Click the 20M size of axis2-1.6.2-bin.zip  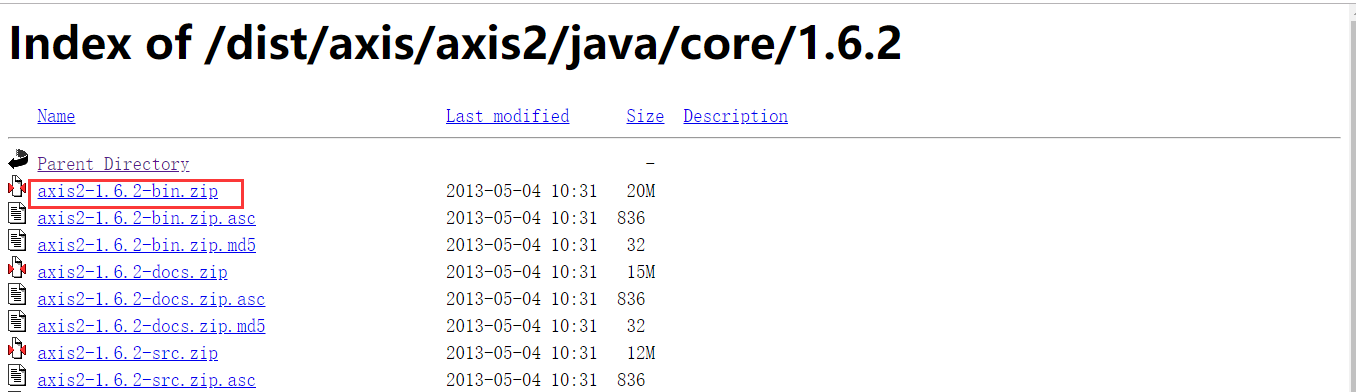[640, 191]
